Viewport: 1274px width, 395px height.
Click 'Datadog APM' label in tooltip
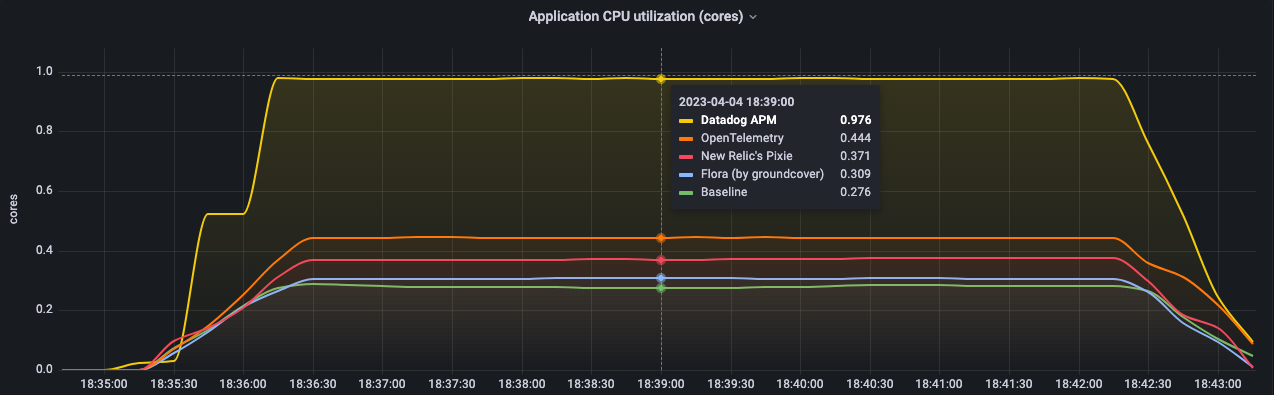(x=738, y=120)
